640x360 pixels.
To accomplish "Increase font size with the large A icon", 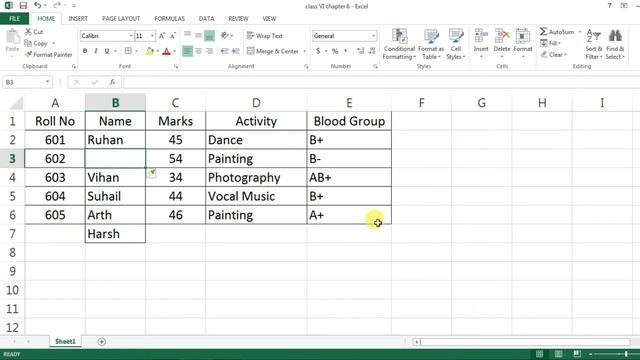I will (162, 36).
